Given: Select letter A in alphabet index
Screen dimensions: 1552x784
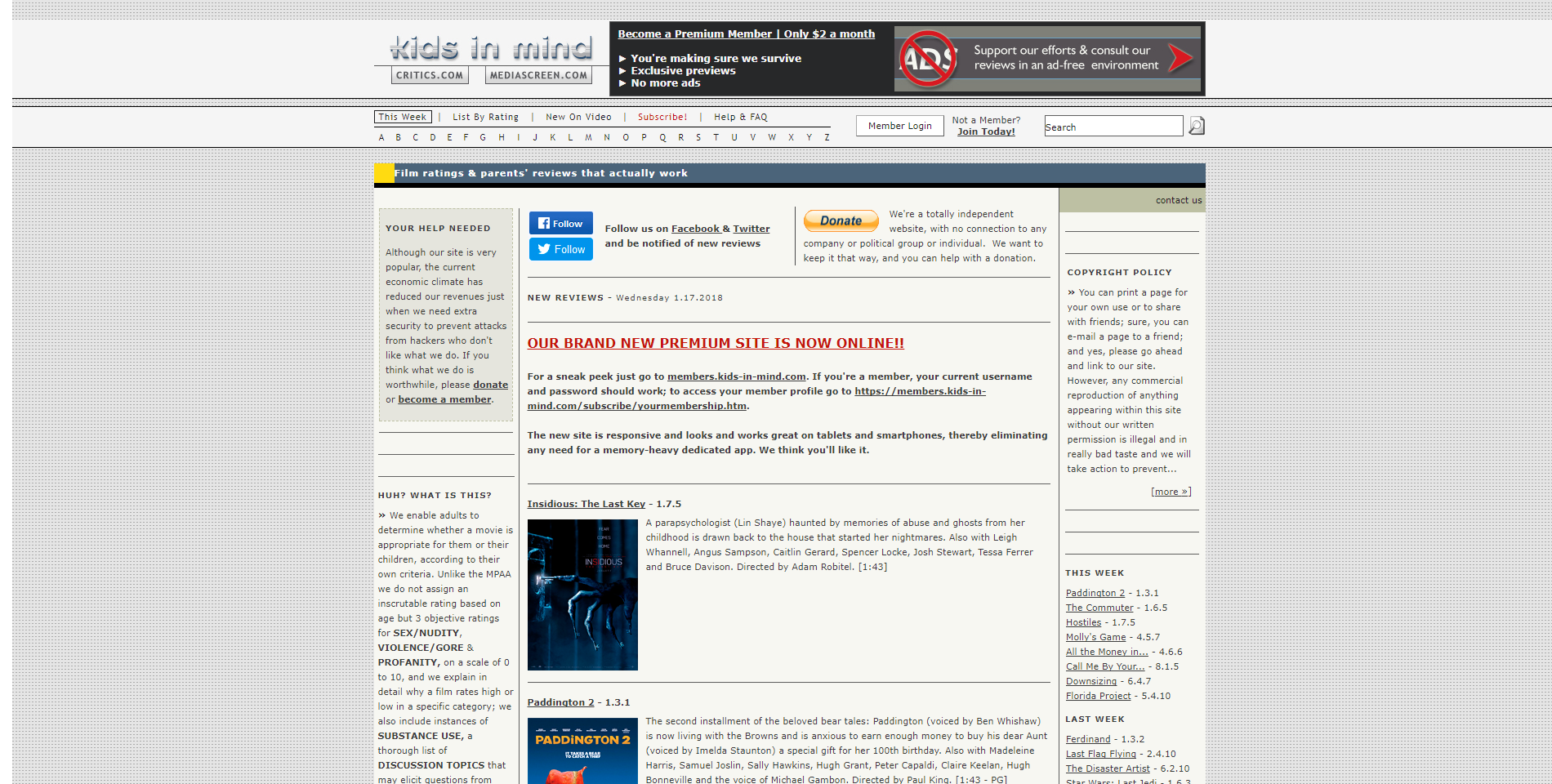Looking at the screenshot, I should pos(381,137).
